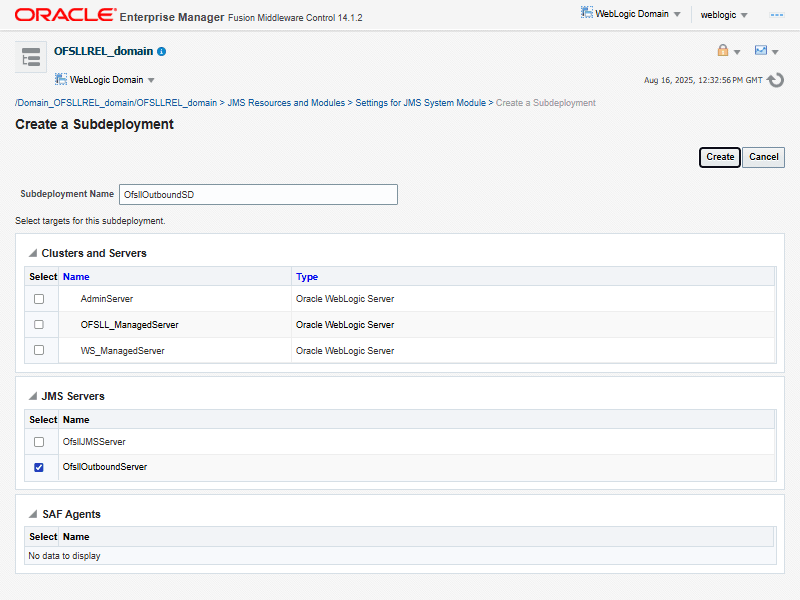Click Oracle WebLogic Server type for OFSLL_ManagedServer
Viewport: 800px width, 600px height.
pos(345,325)
